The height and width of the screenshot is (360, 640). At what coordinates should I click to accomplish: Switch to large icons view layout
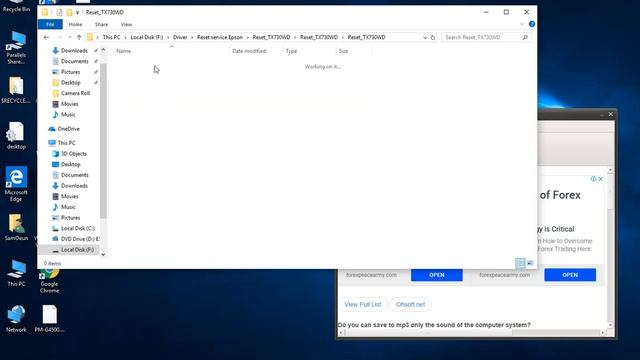point(530,263)
